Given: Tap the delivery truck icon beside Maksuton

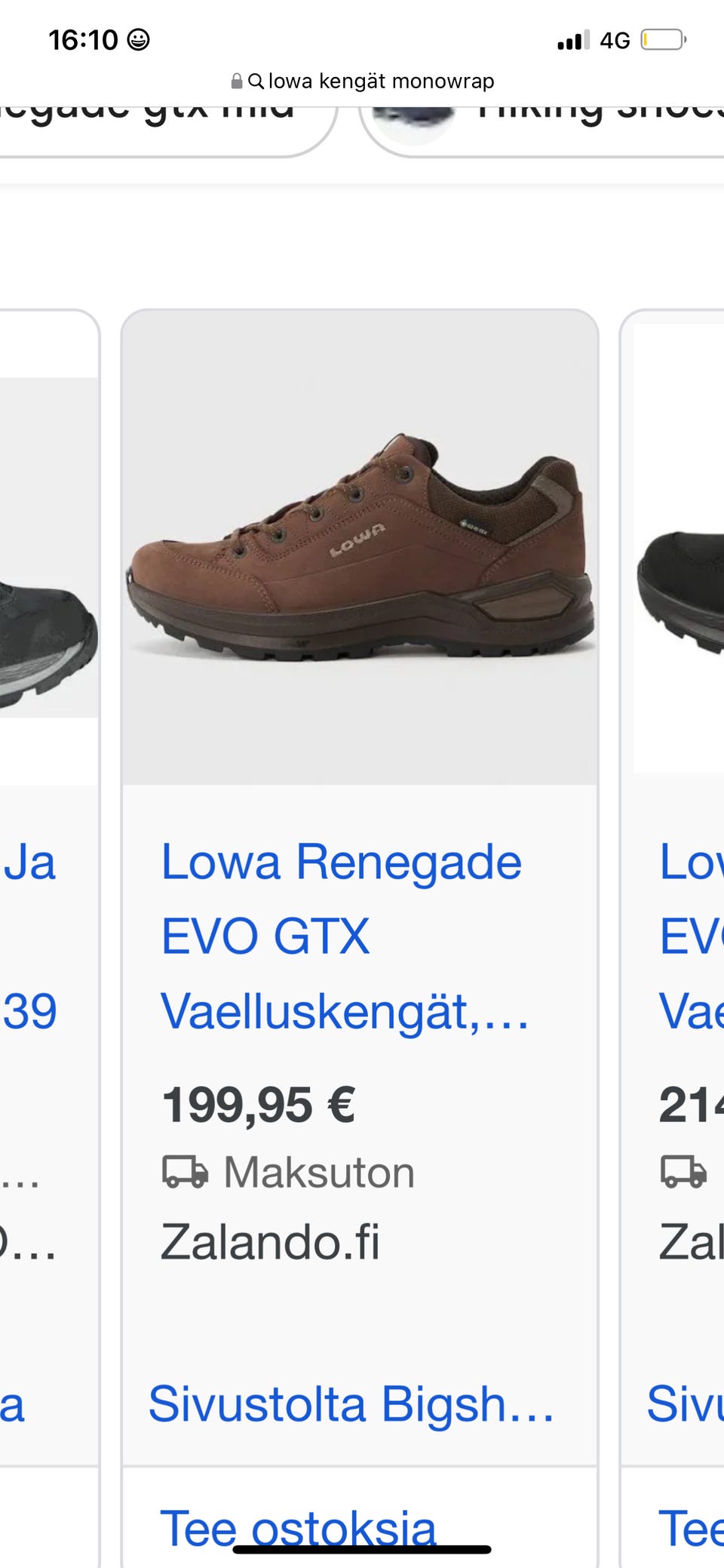Looking at the screenshot, I should point(185,1173).
